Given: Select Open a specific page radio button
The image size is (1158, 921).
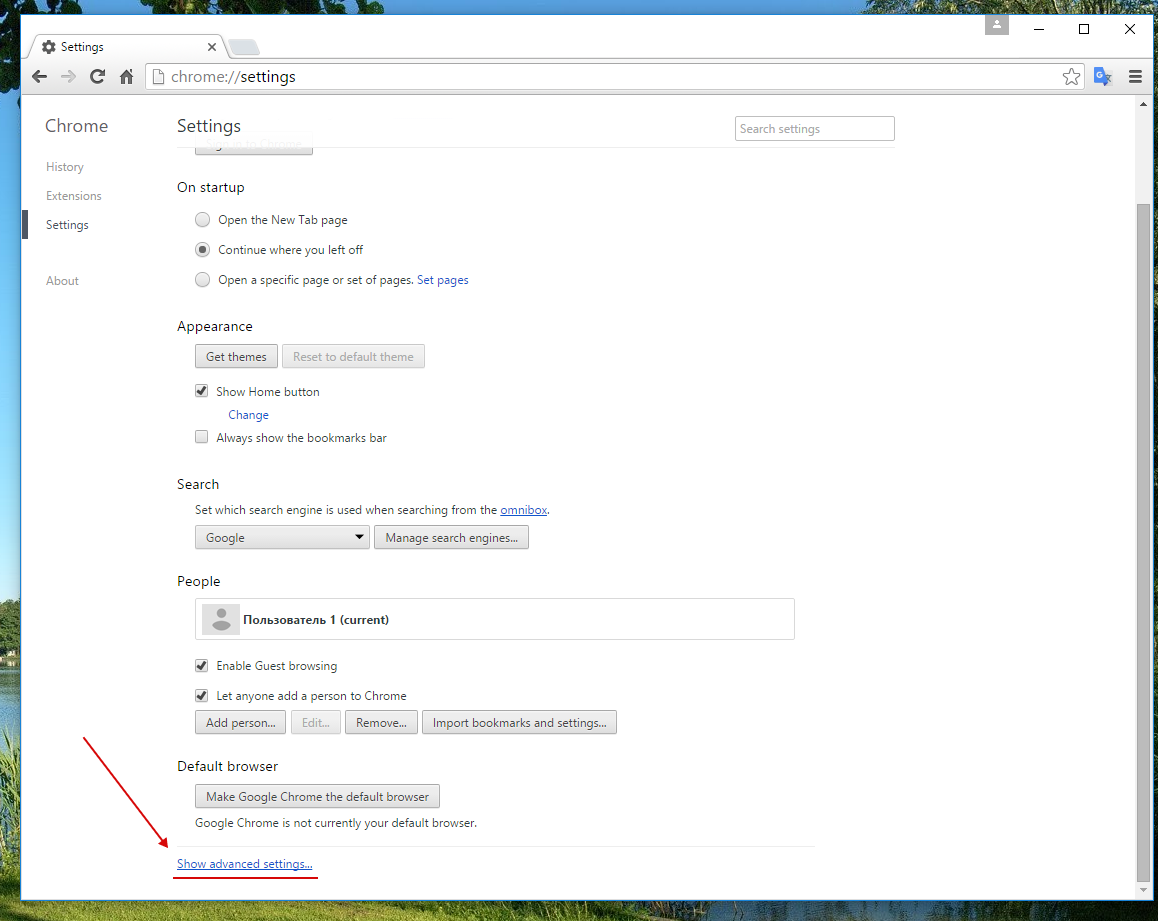Looking at the screenshot, I should coord(203,280).
